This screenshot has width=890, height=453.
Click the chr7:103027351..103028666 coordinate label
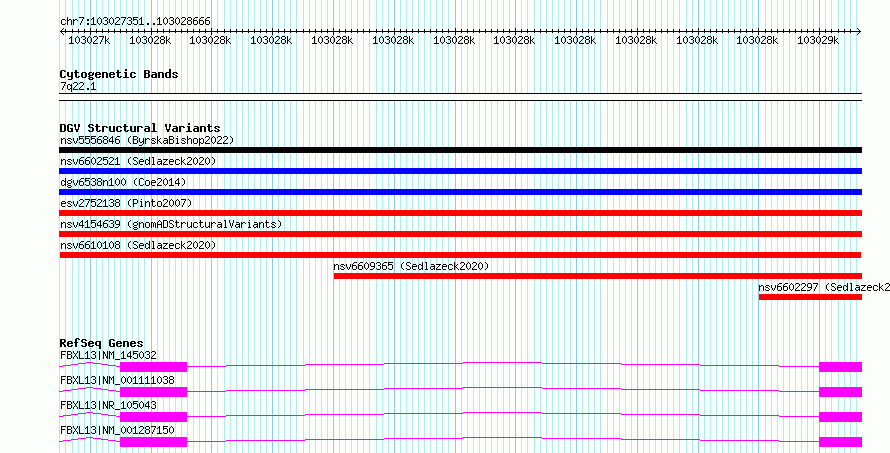[x=135, y=21]
